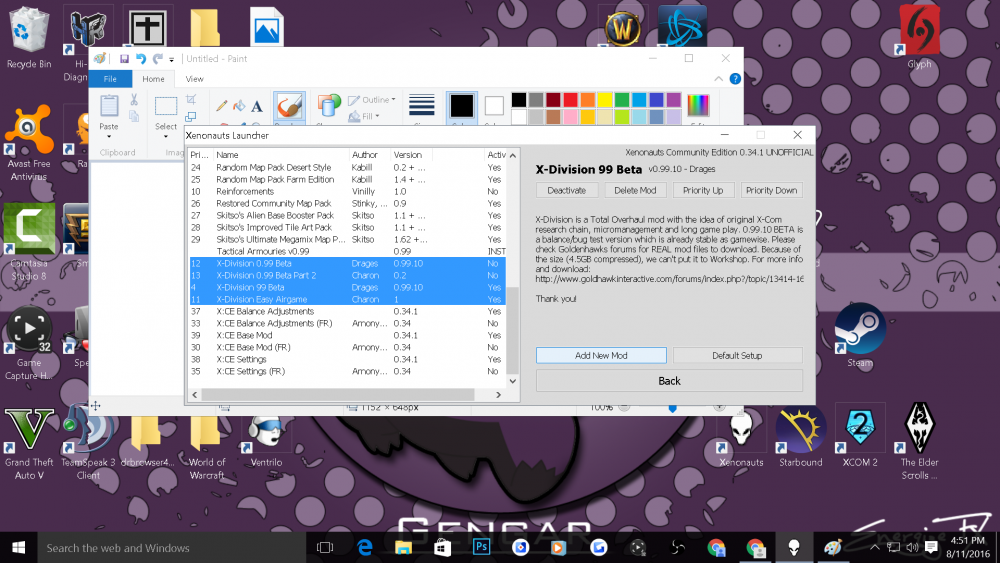
Task: Open the Starbound desktop shortcut
Action: tap(800, 437)
